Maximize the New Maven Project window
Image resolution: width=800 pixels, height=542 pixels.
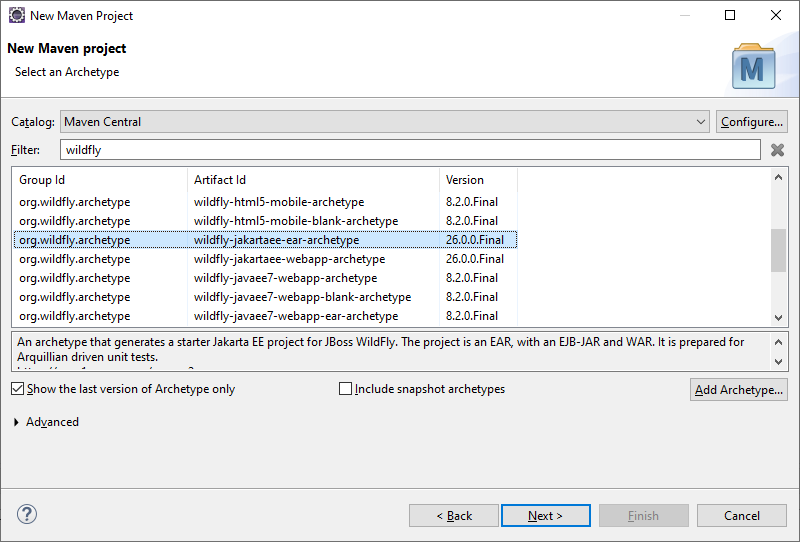[x=730, y=15]
